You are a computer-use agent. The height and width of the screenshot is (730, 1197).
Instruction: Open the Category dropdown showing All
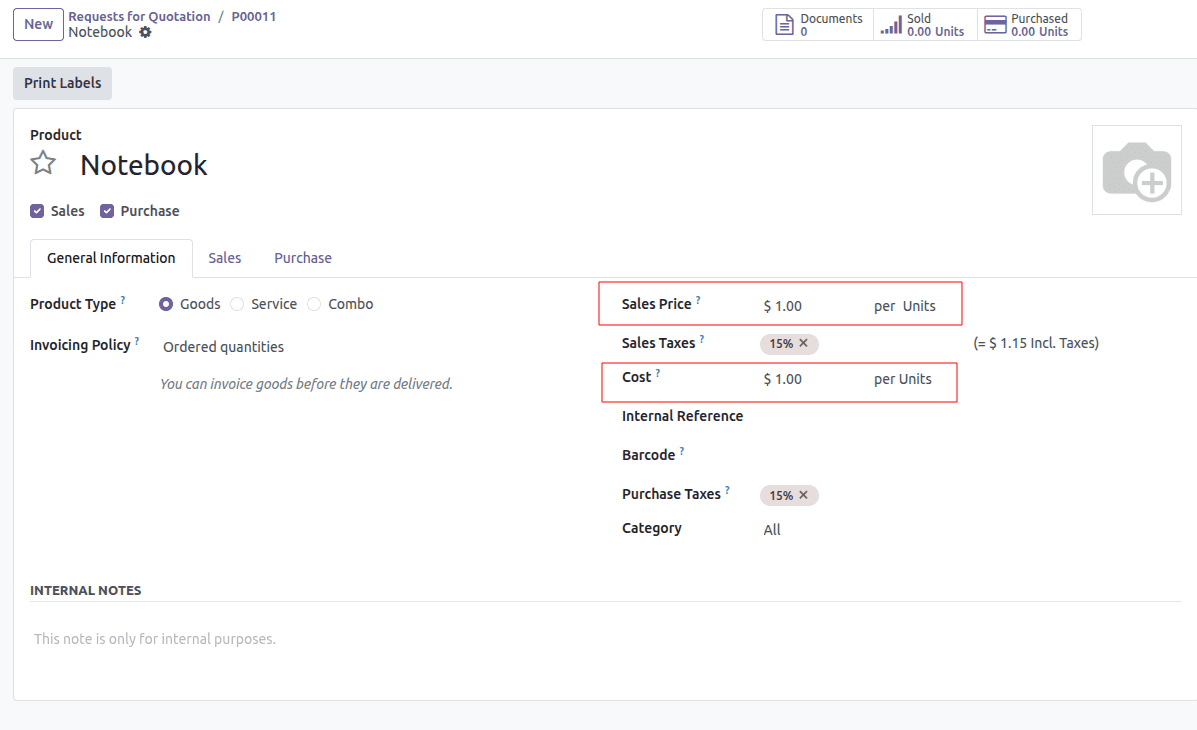[772, 528]
